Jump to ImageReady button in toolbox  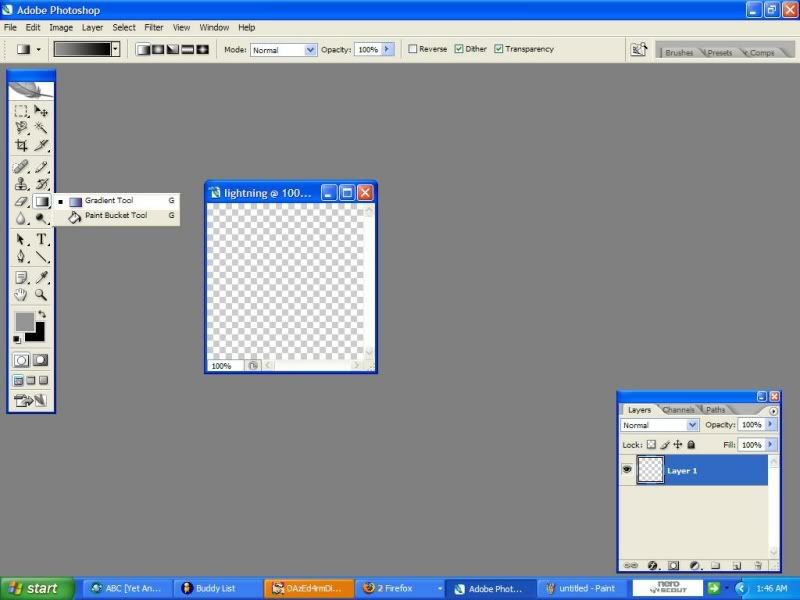point(31,401)
